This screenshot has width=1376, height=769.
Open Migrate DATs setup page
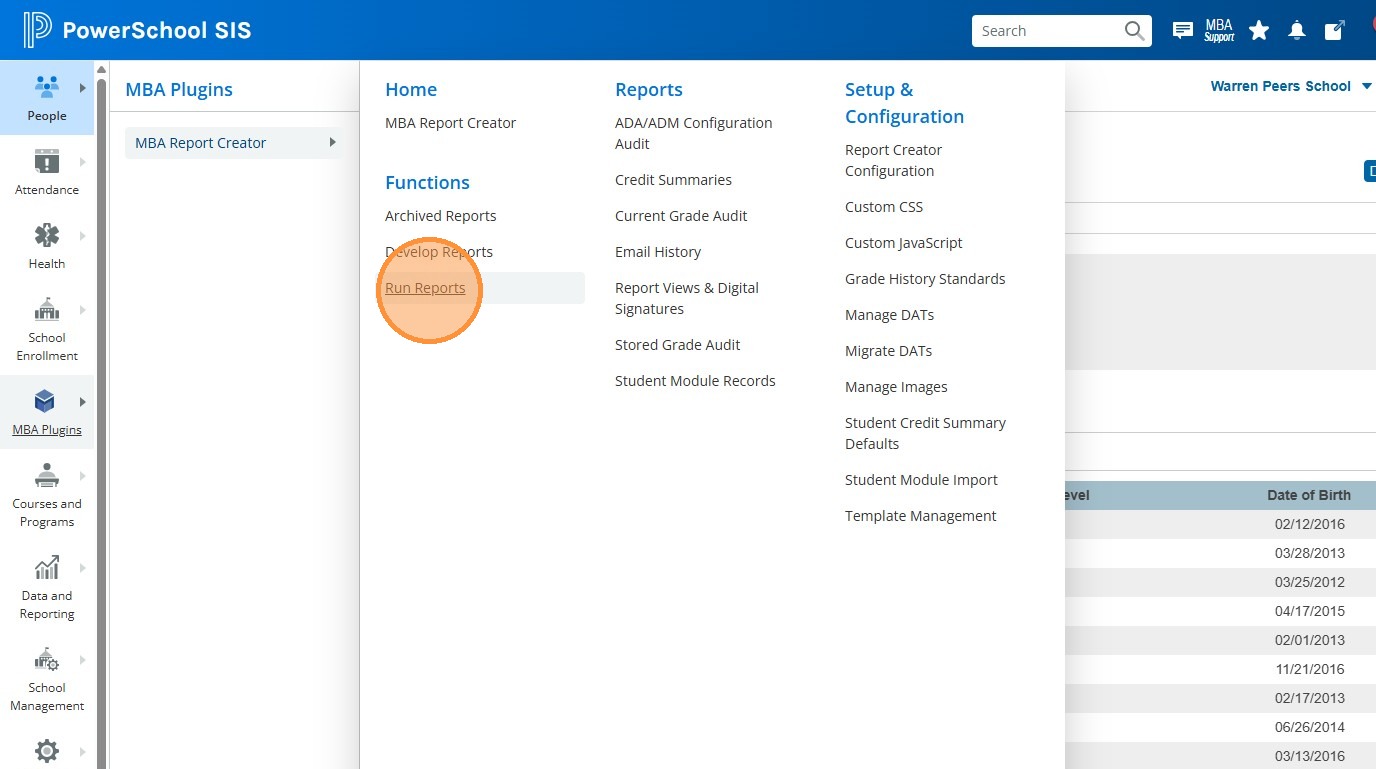(888, 351)
